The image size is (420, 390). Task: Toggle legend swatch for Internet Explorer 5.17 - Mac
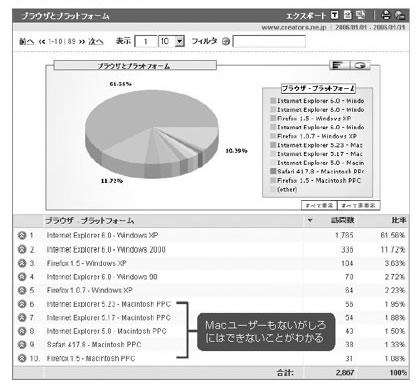(x=273, y=154)
